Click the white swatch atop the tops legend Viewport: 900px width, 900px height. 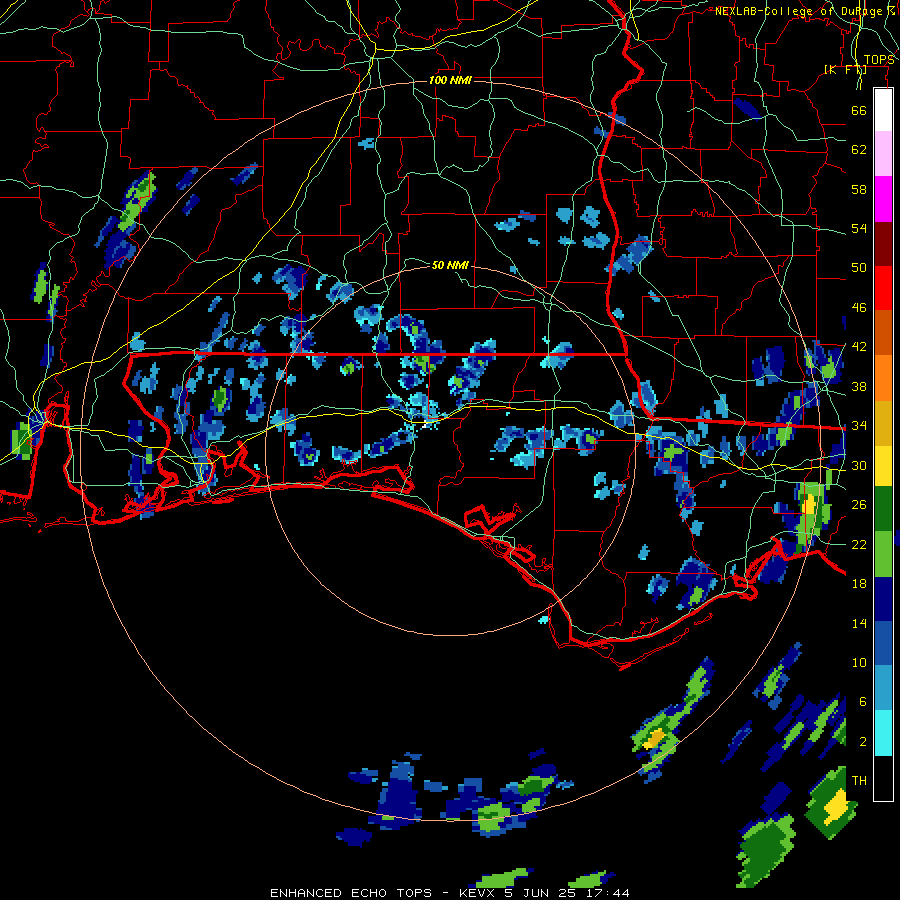tap(883, 110)
